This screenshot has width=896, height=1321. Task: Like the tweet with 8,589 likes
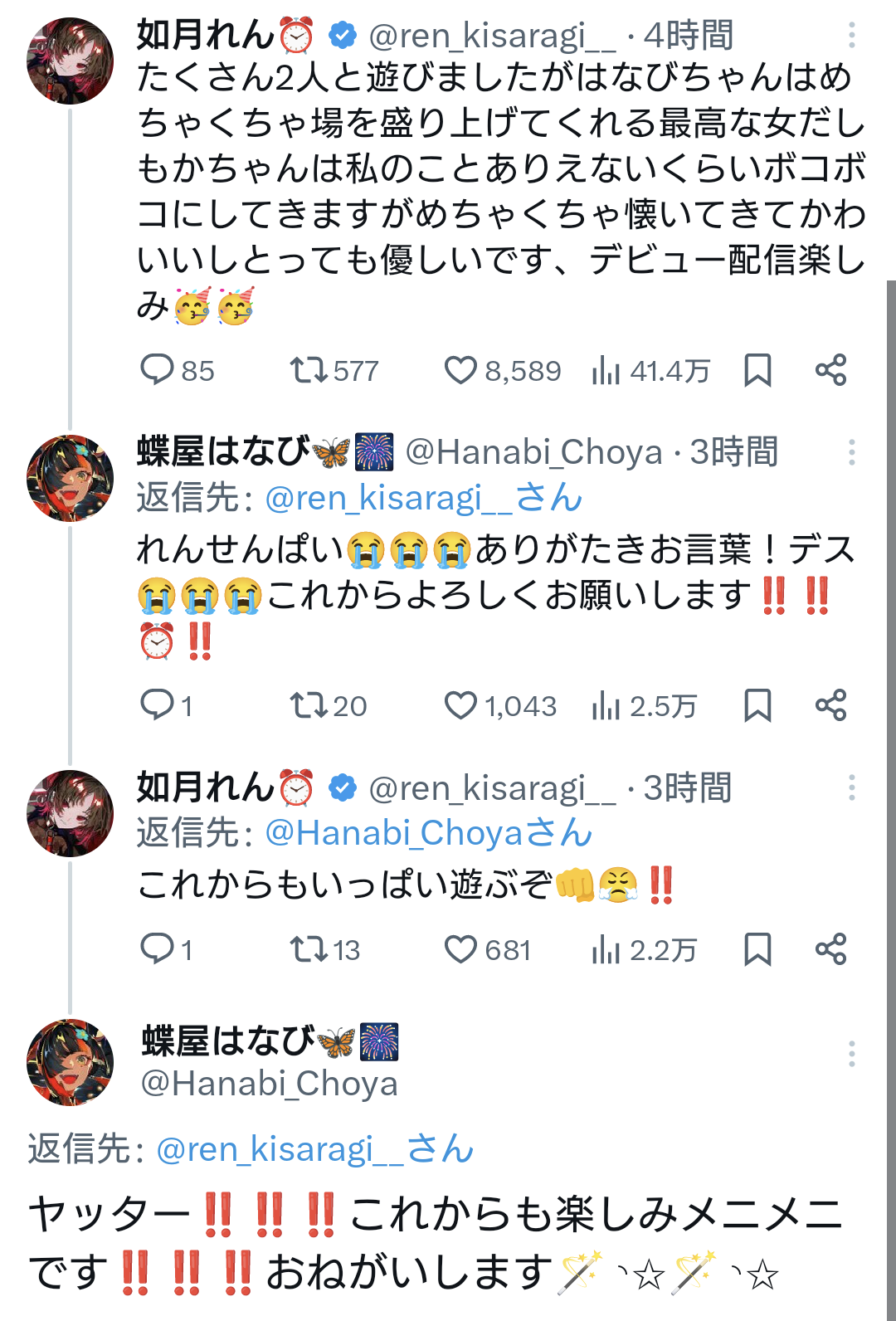[x=460, y=370]
